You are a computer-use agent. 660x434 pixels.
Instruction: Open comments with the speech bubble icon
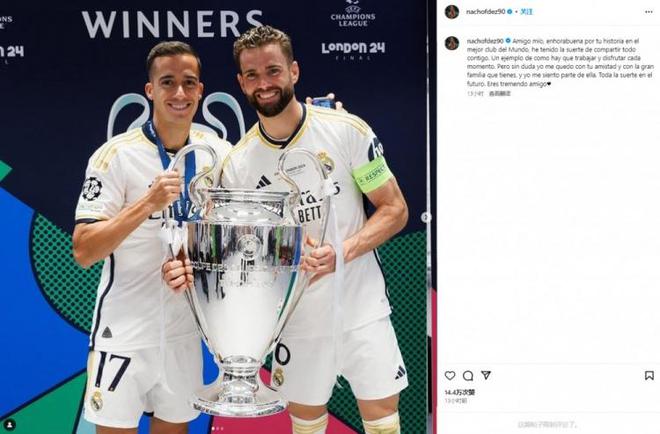[468, 375]
